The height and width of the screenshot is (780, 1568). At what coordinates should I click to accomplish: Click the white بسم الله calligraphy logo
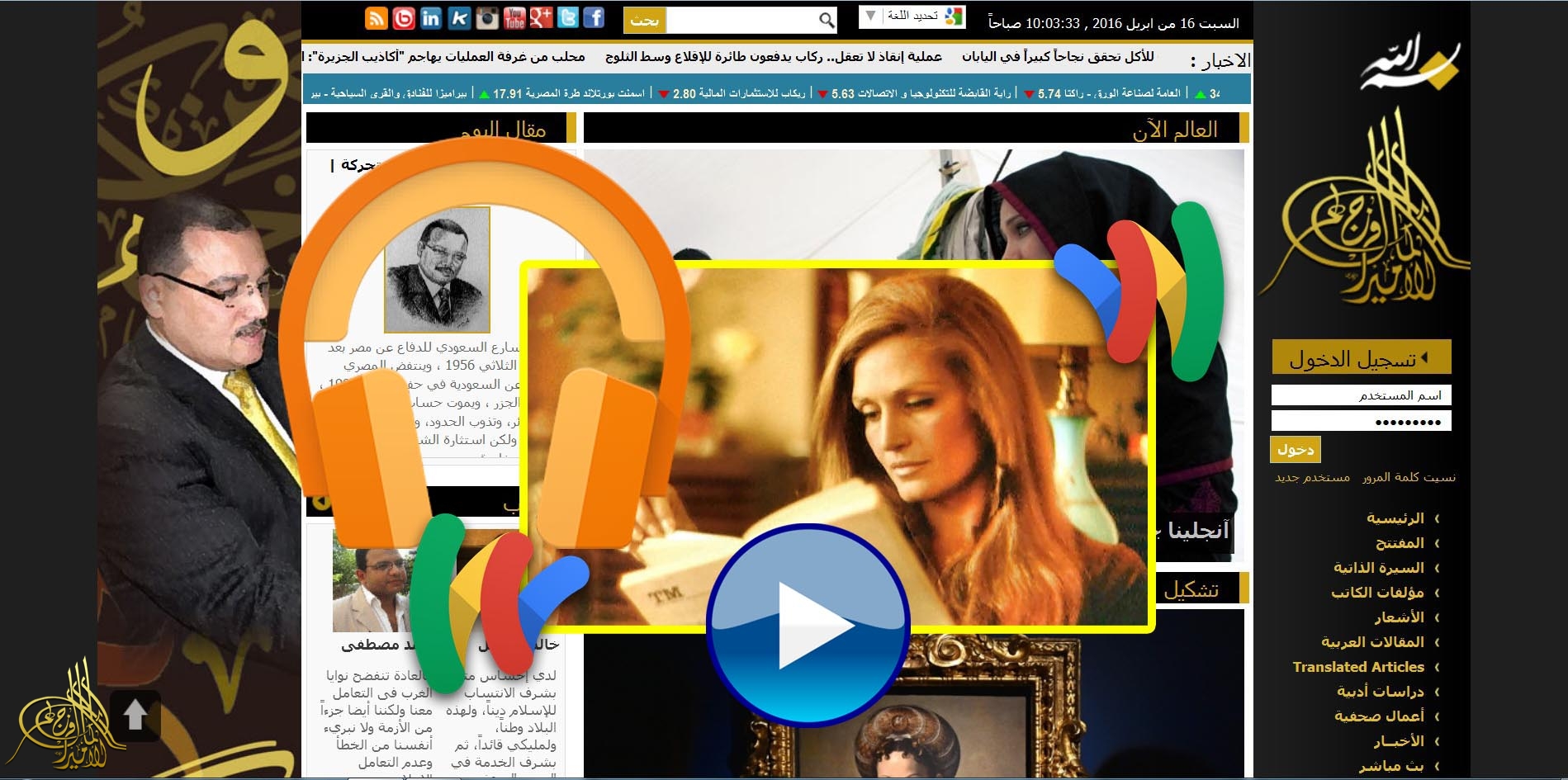click(1409, 62)
